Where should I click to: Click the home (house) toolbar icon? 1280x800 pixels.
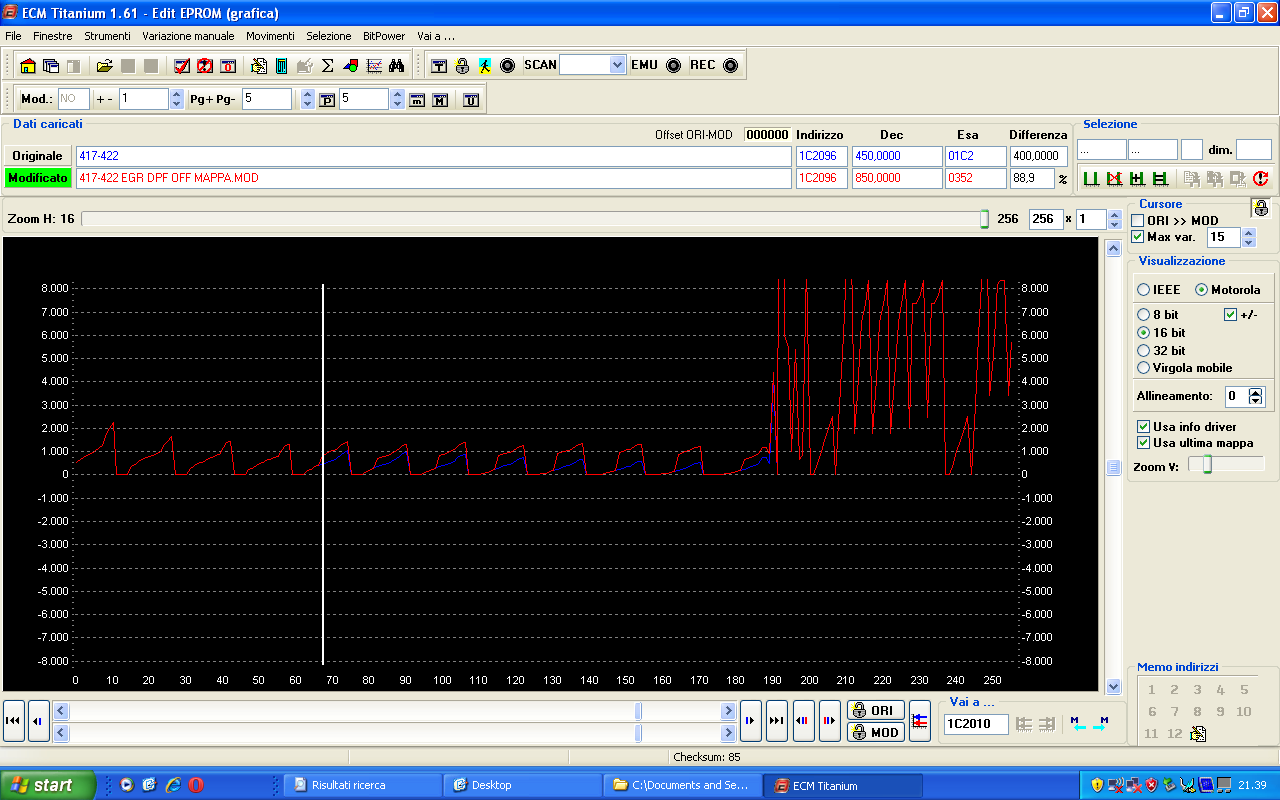point(27,66)
